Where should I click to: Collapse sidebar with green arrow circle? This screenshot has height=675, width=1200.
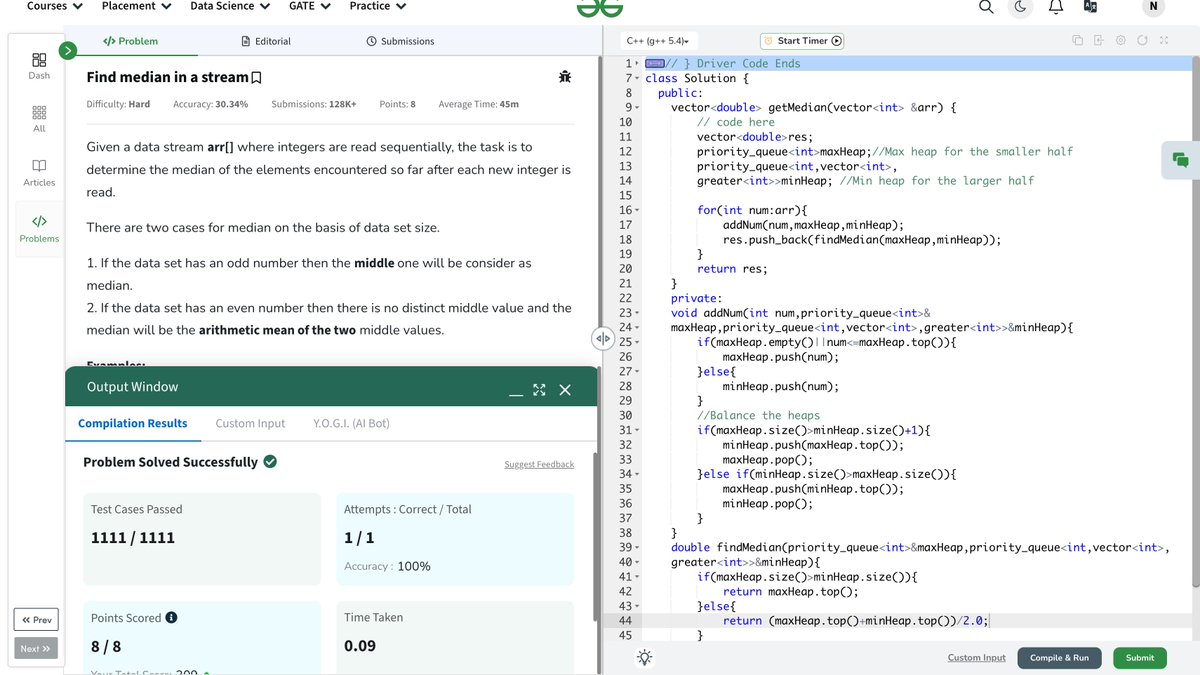click(67, 49)
